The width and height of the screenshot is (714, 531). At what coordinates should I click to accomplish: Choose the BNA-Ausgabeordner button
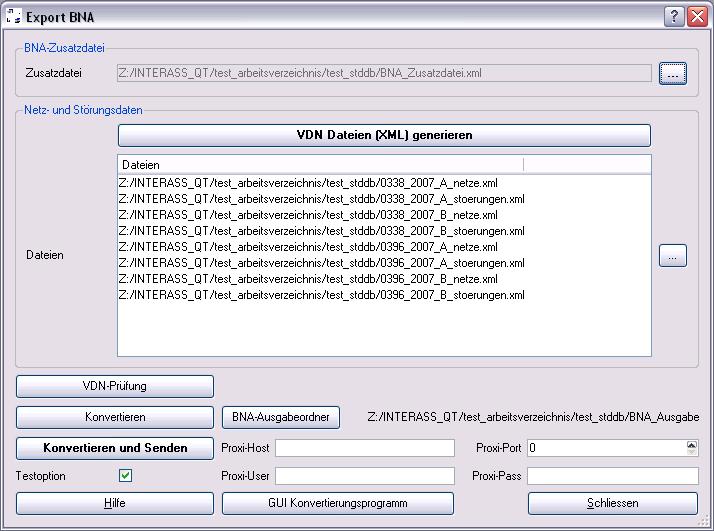coord(280,417)
